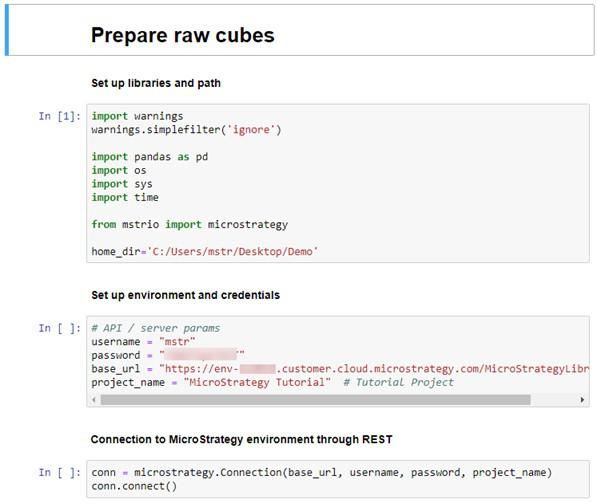Click the In [1] prompt label
597x504 pixels.
click(60, 116)
